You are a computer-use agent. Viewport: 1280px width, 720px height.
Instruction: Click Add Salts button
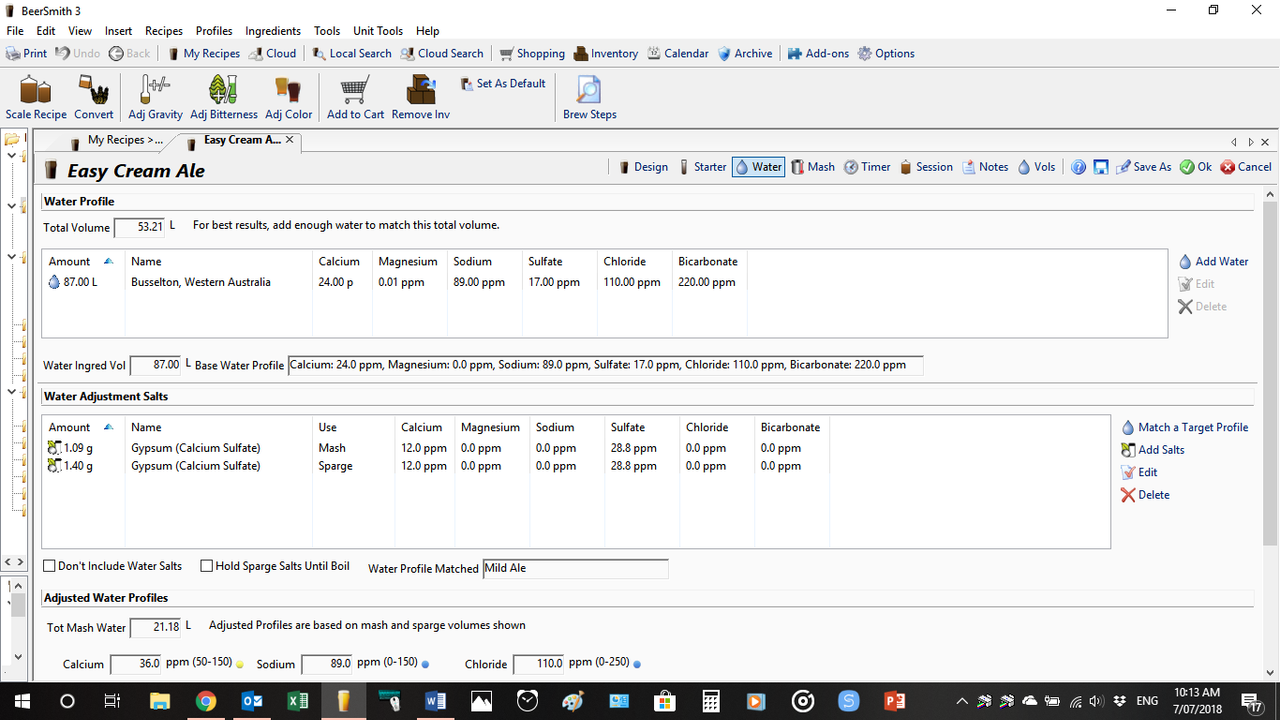1152,450
